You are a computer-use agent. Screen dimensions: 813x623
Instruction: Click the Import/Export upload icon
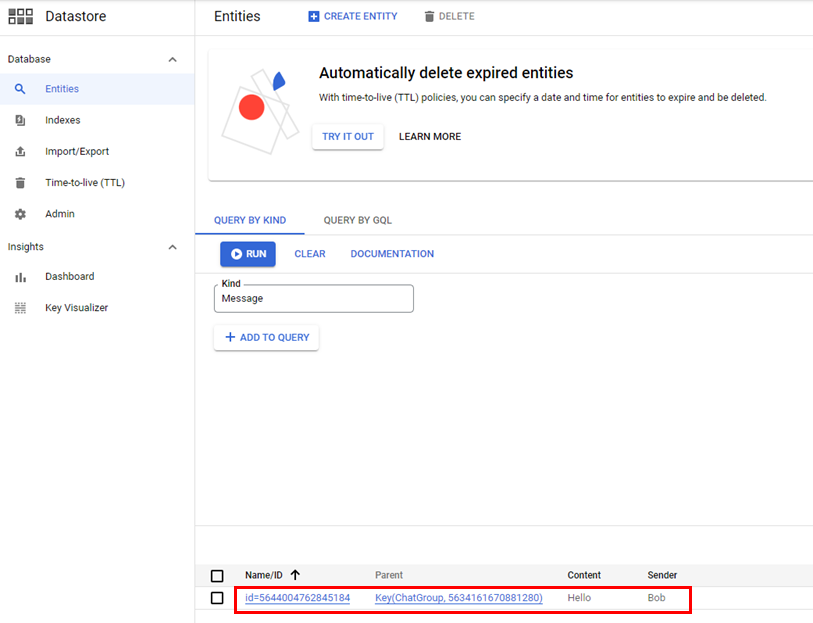pyautogui.click(x=20, y=152)
